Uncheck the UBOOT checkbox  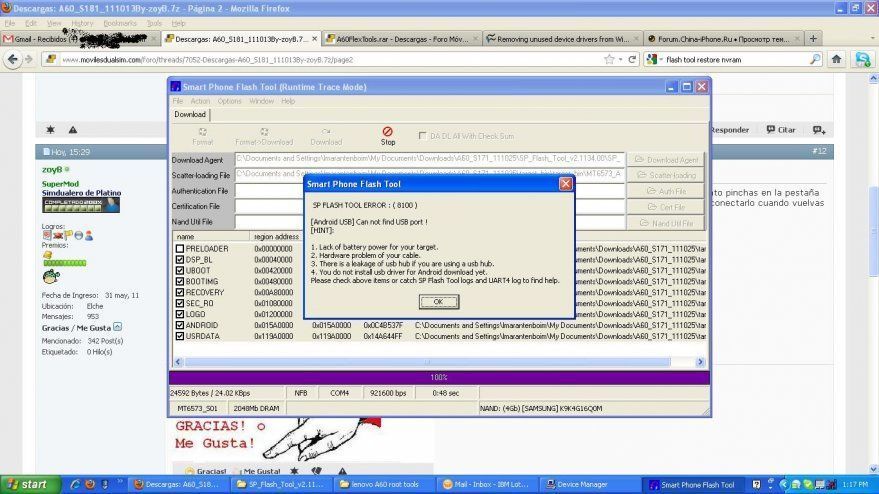[x=180, y=270]
